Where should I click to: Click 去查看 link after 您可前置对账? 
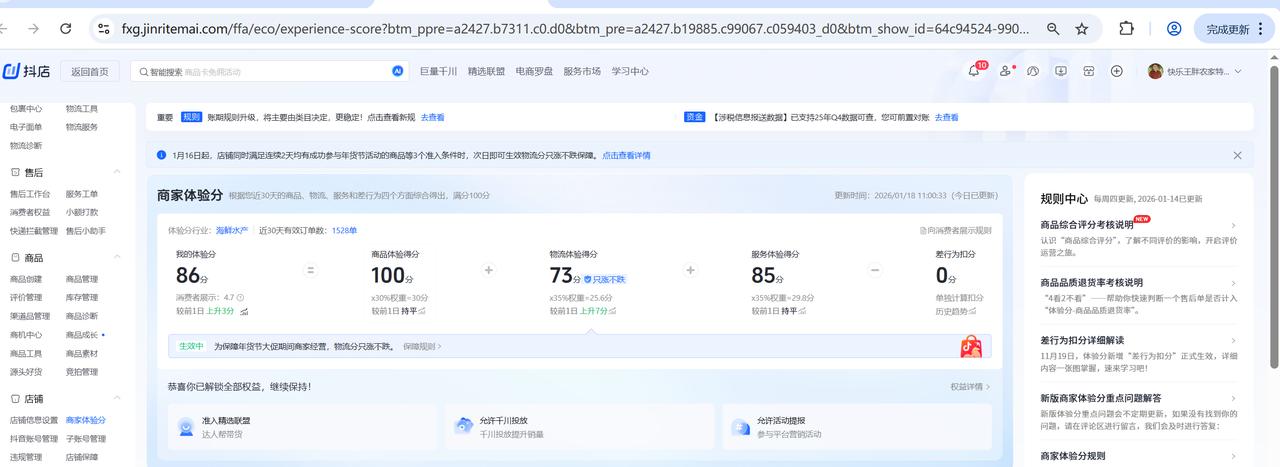pyautogui.click(x=946, y=117)
